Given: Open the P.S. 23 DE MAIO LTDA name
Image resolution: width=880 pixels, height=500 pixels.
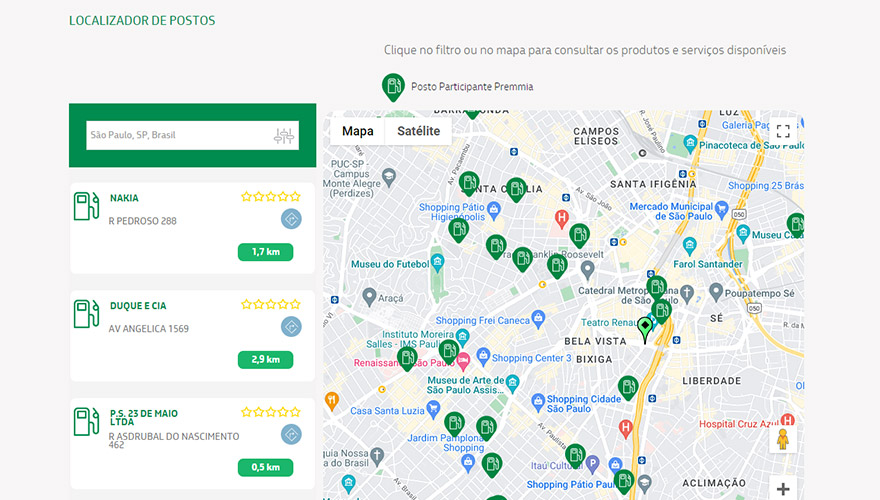Looking at the screenshot, I should 144,418.
